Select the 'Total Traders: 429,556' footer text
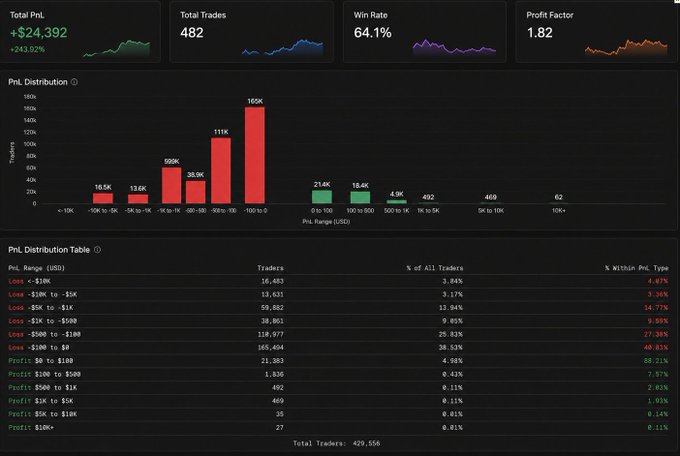Image resolution: width=680 pixels, height=456 pixels. tap(337, 443)
